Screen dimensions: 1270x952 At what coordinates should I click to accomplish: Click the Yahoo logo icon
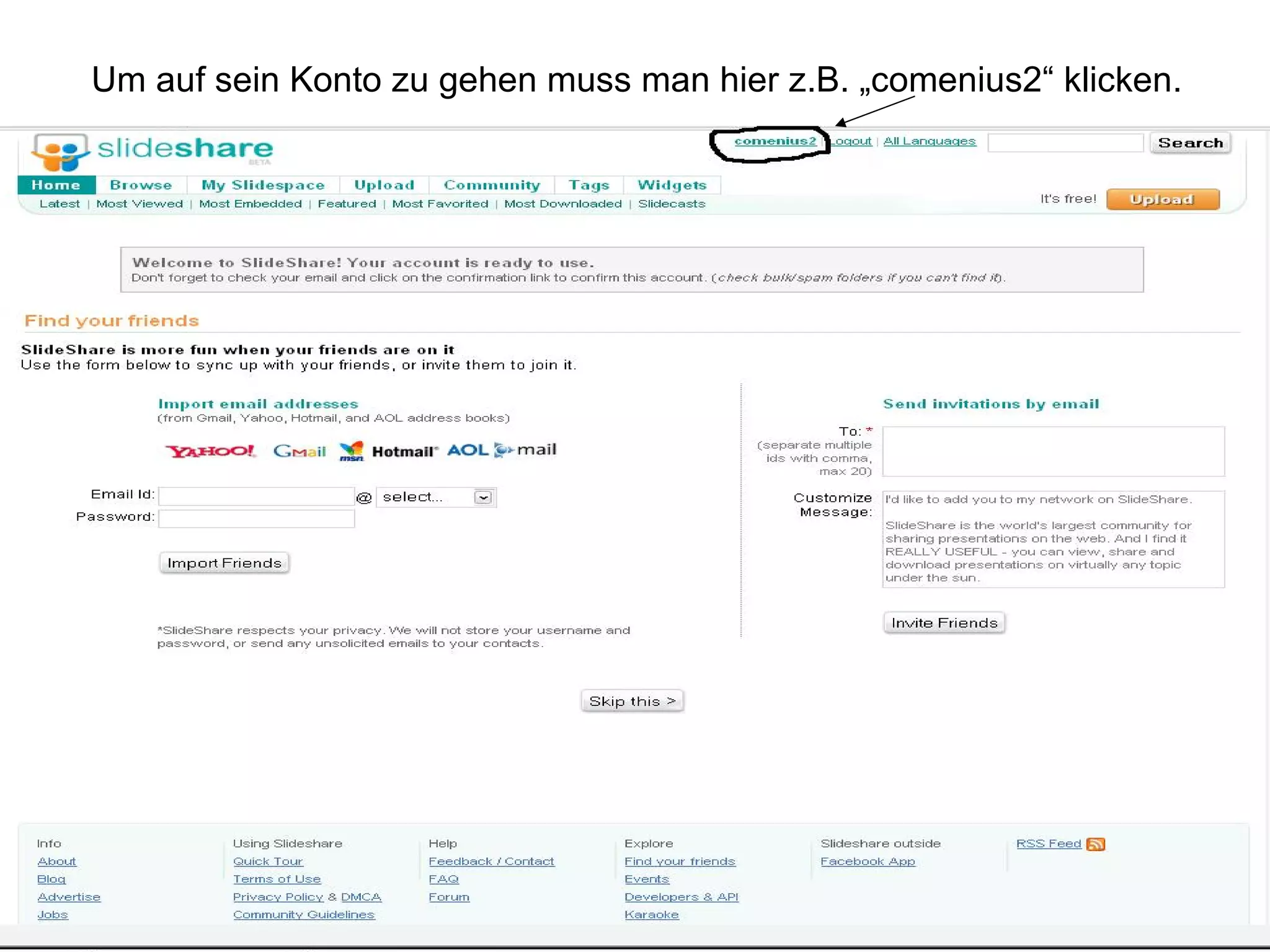point(210,451)
